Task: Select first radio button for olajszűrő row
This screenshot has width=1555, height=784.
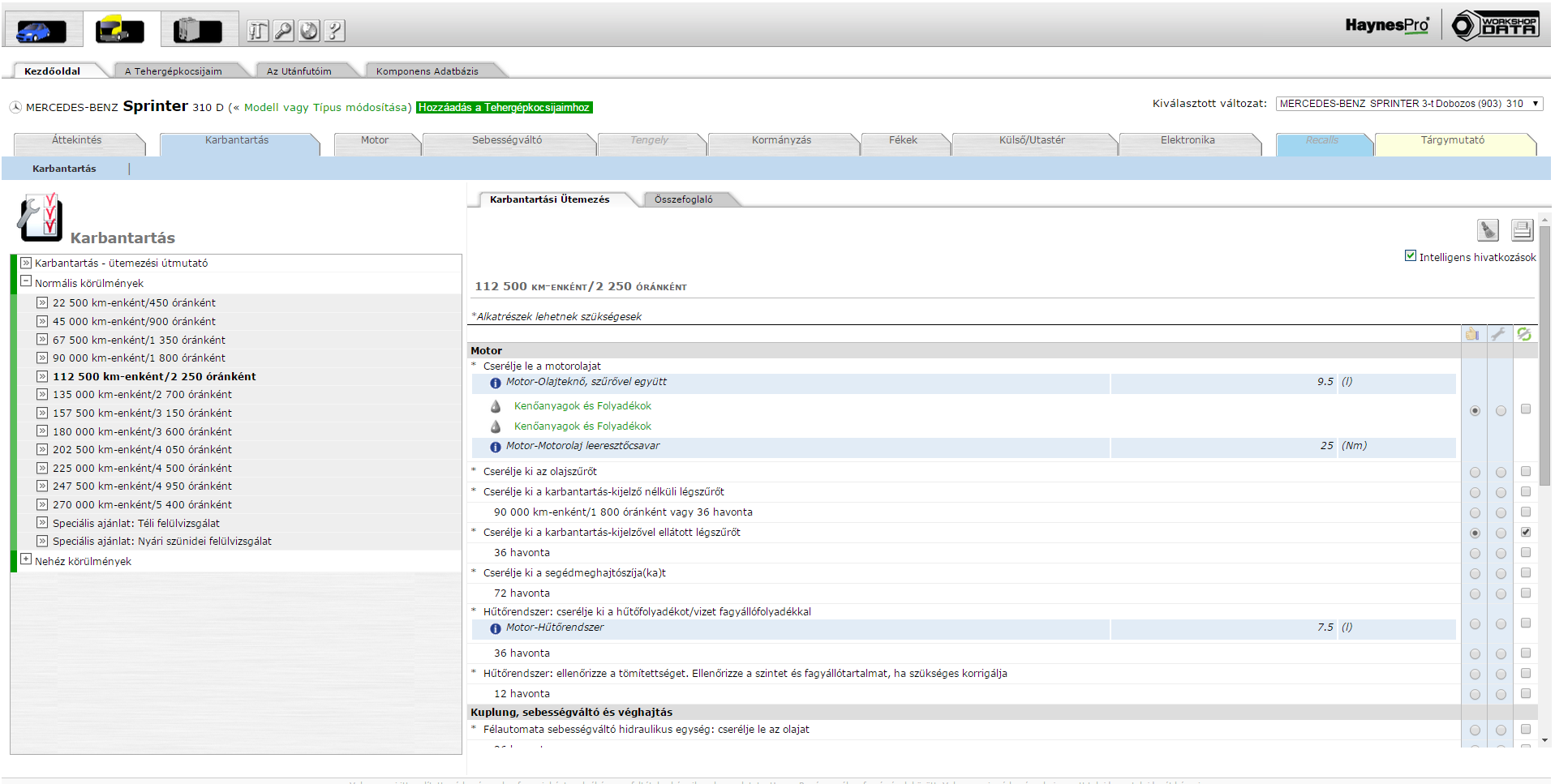Action: [x=1475, y=472]
